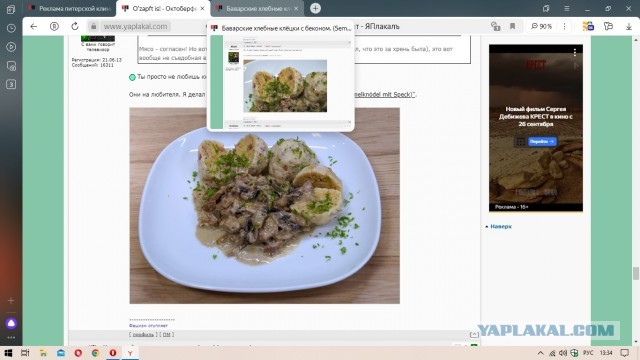Close the 'O'zapft is!' tab
Image resolution: width=640 pixels, height=360 pixels.
pos(202,9)
